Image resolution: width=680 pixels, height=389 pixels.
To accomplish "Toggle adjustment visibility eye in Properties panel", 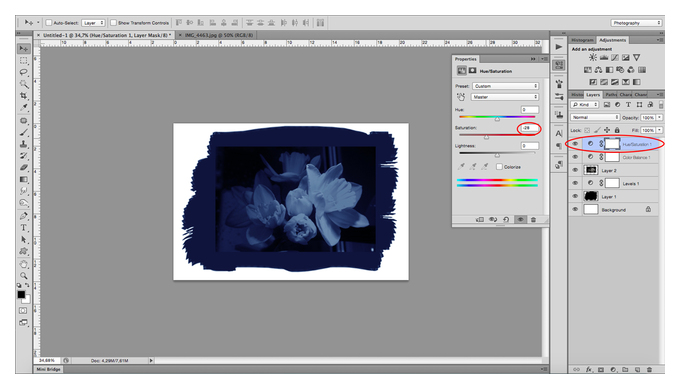I will point(520,219).
